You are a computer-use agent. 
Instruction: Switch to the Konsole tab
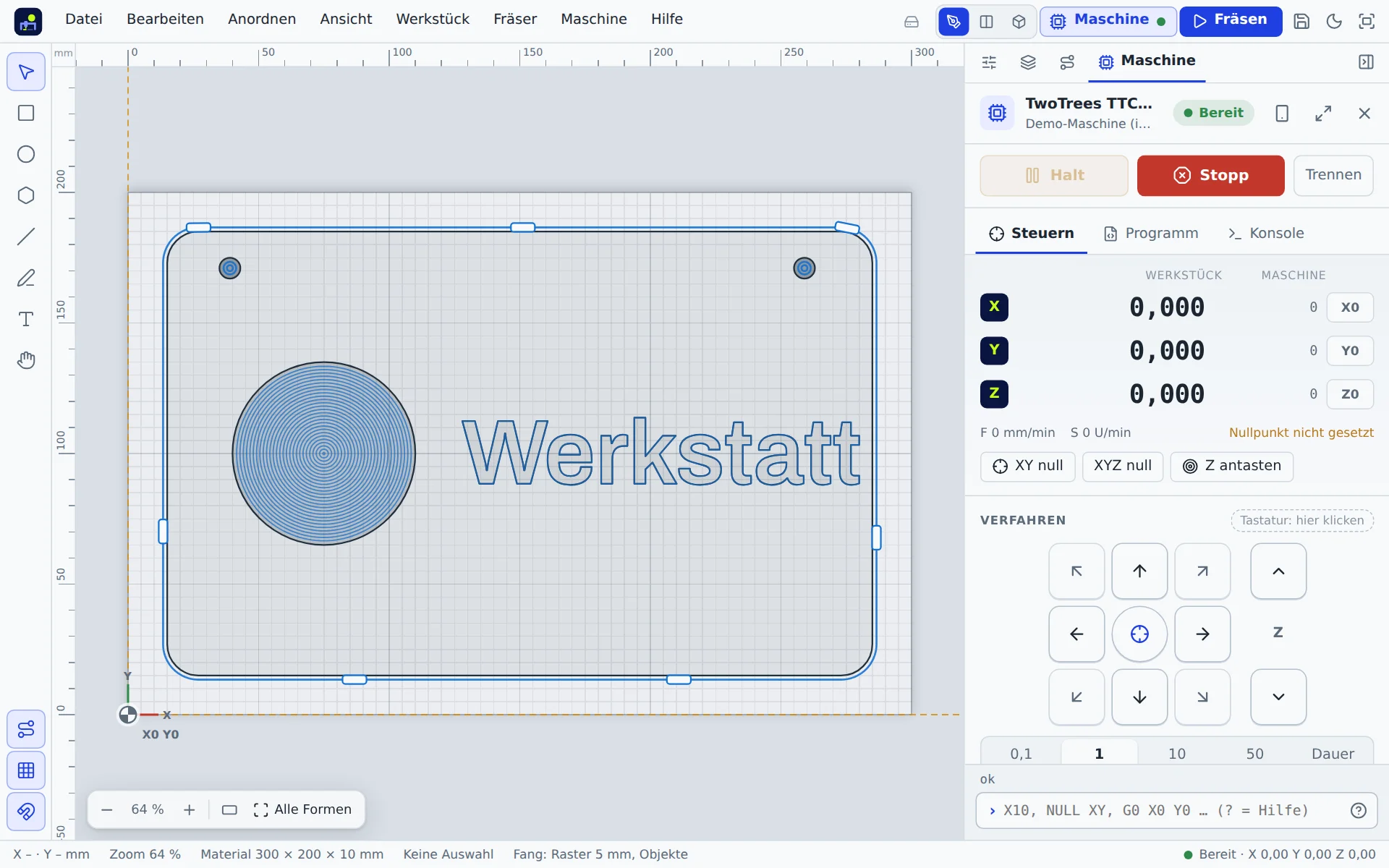pyautogui.click(x=1266, y=234)
